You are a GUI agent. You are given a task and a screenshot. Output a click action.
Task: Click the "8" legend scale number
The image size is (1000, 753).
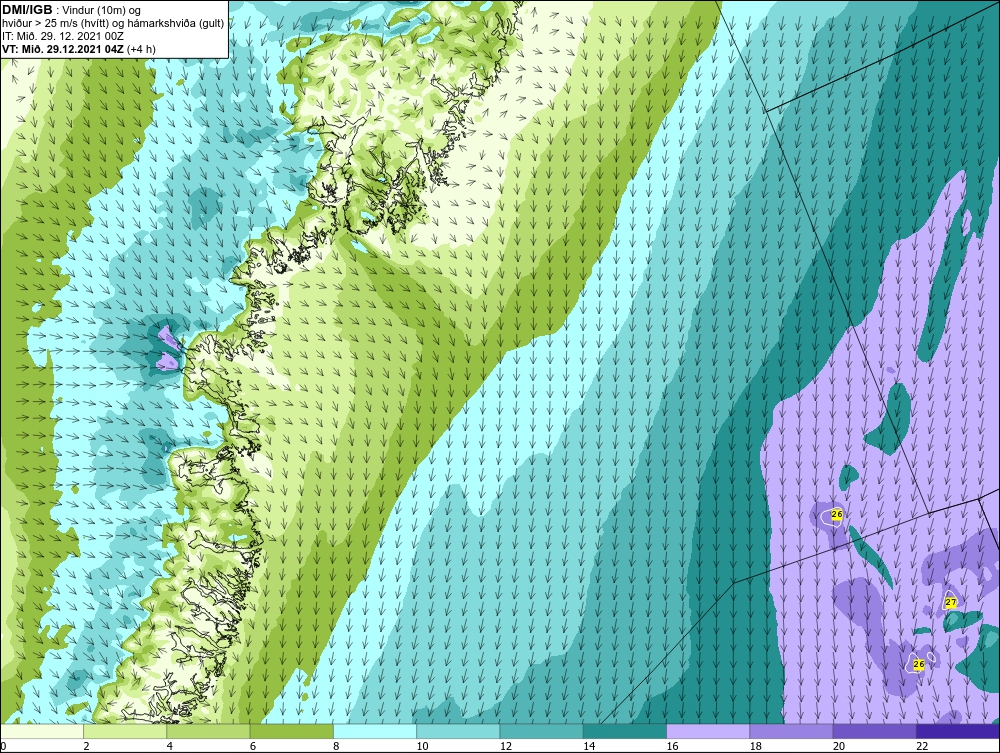tap(336, 747)
